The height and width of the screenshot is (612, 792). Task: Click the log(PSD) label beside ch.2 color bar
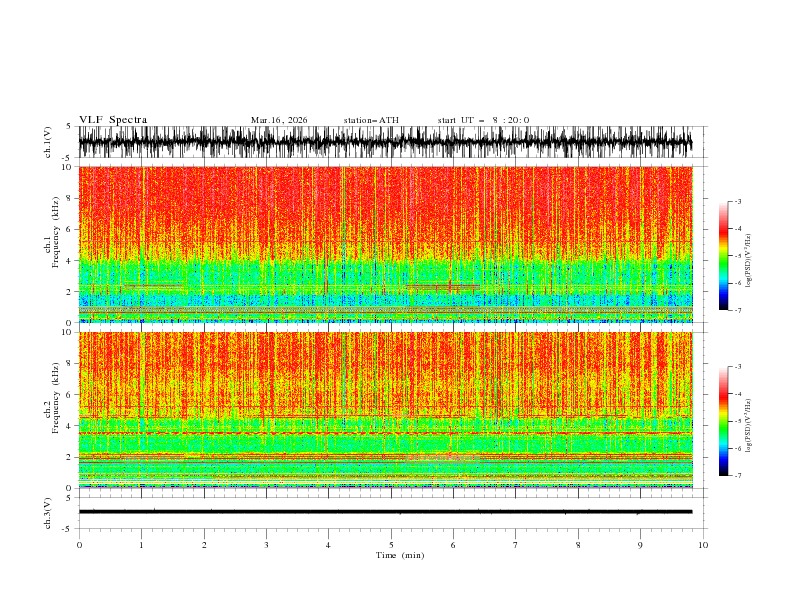point(748,426)
